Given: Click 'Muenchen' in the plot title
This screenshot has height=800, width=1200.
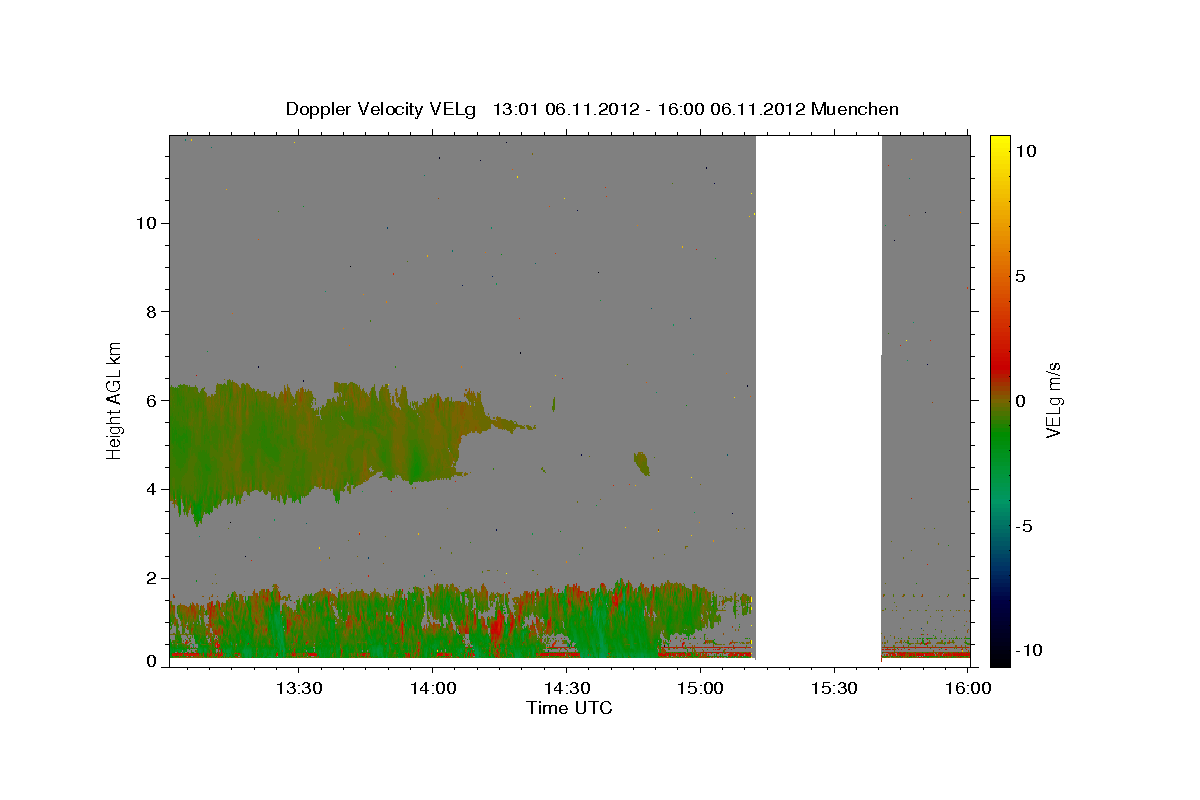Looking at the screenshot, I should click(856, 109).
